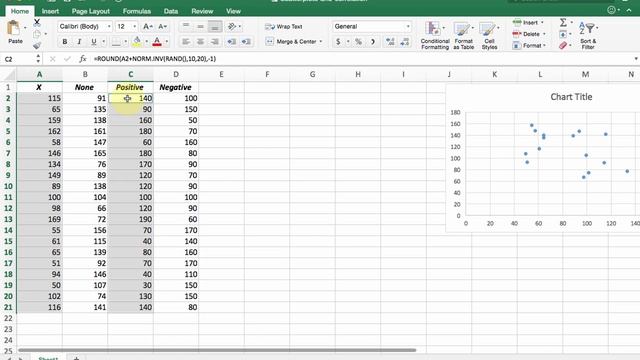Increase the indent level
This screenshot has height=360, width=640.
tap(246, 42)
